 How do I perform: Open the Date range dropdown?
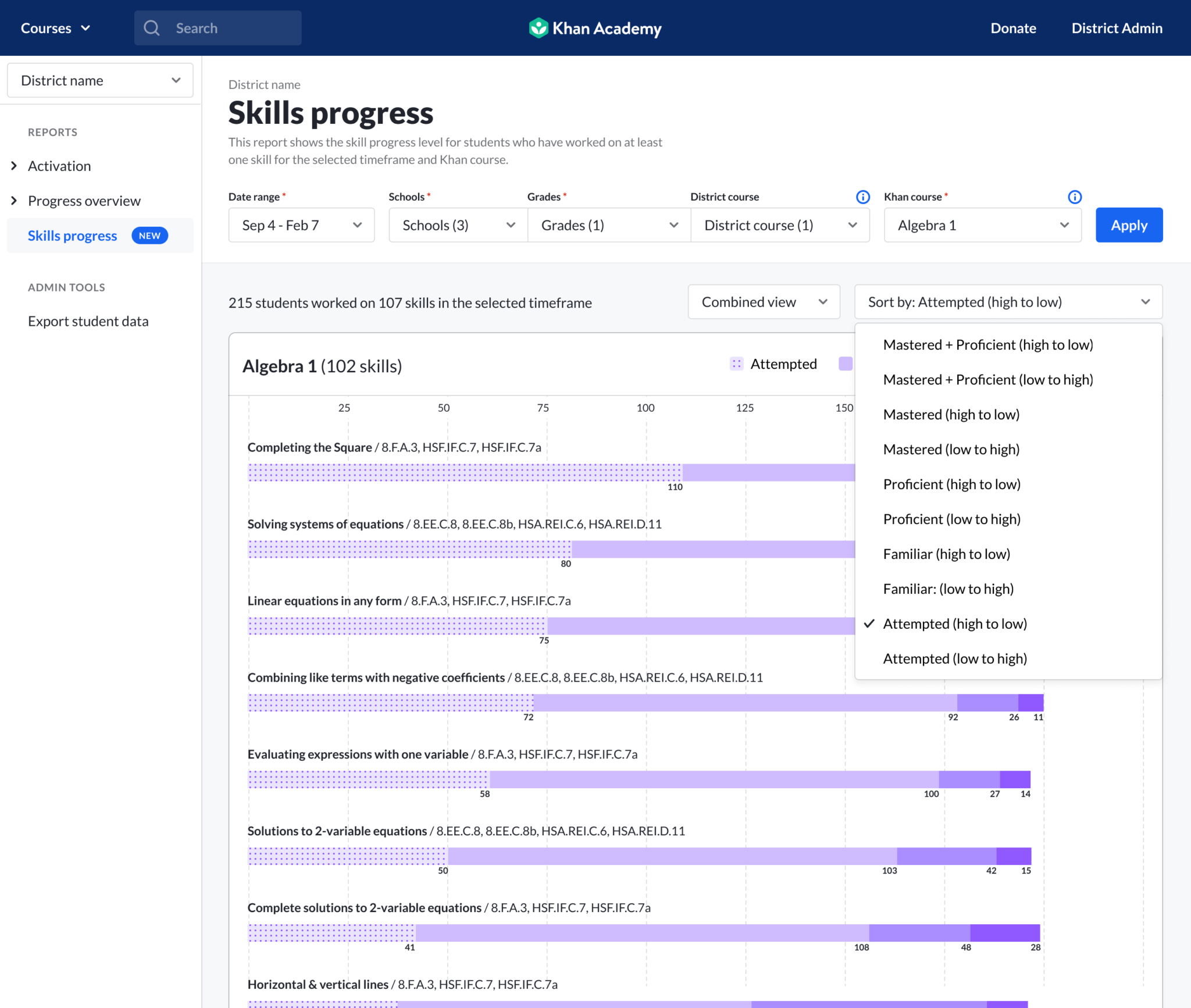tap(301, 225)
